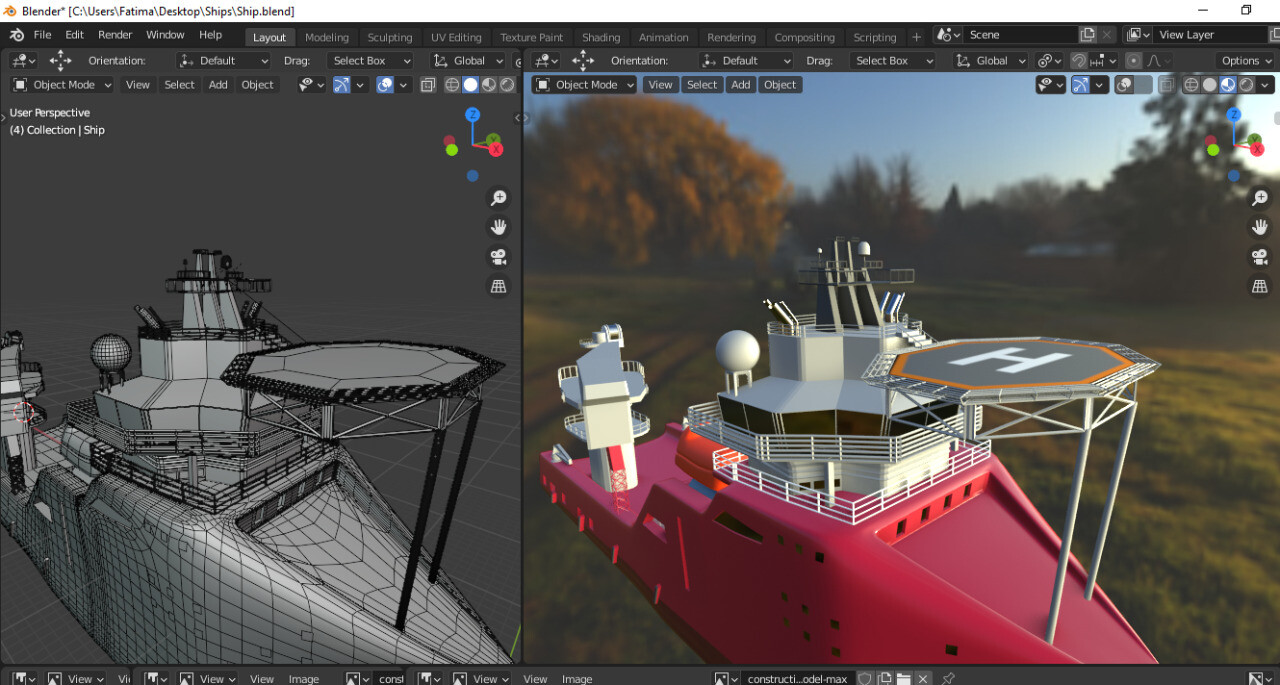The image size is (1280, 685).
Task: Switch to the Compositing workspace tab
Action: tap(804, 37)
